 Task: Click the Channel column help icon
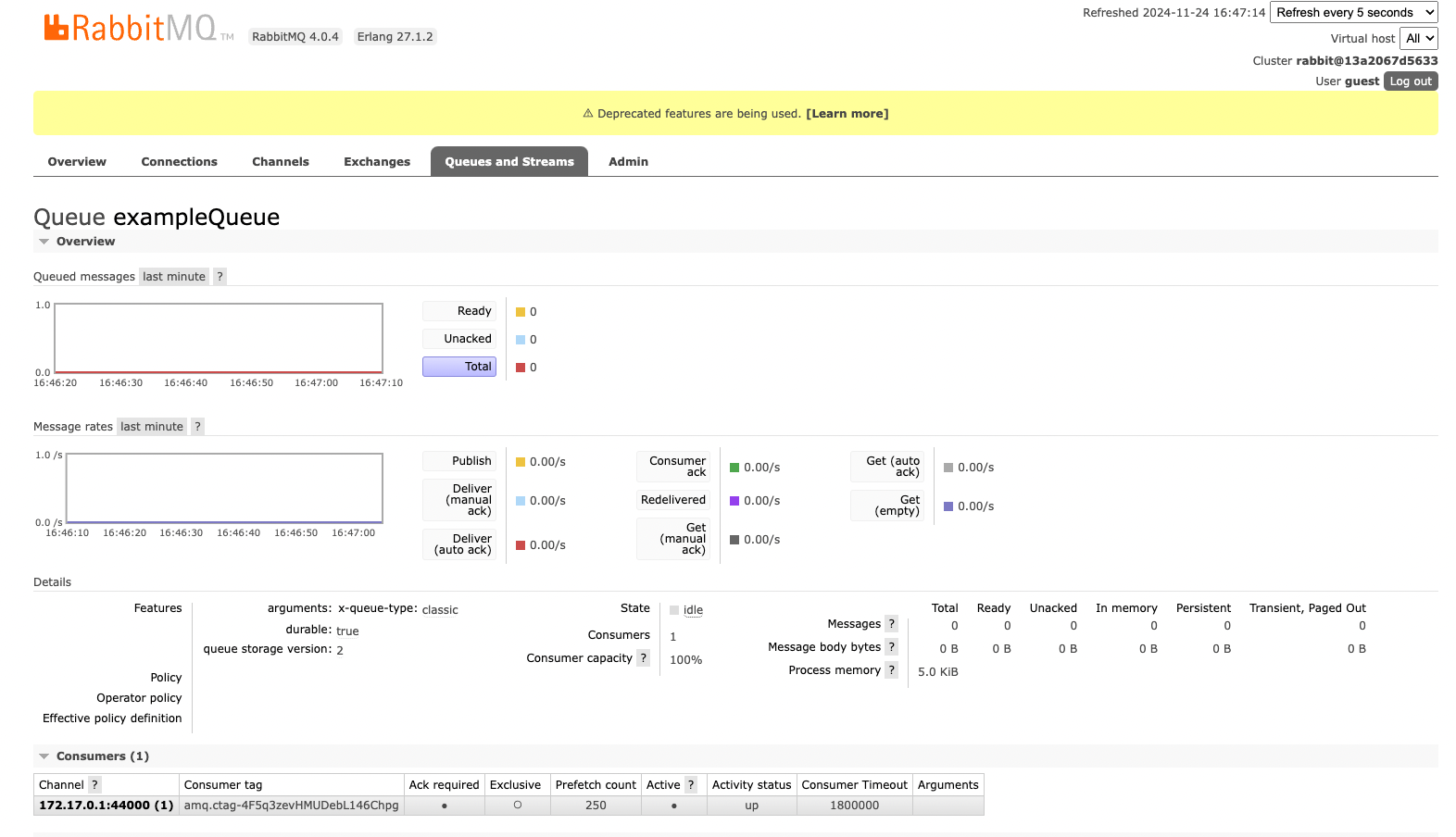(94, 785)
